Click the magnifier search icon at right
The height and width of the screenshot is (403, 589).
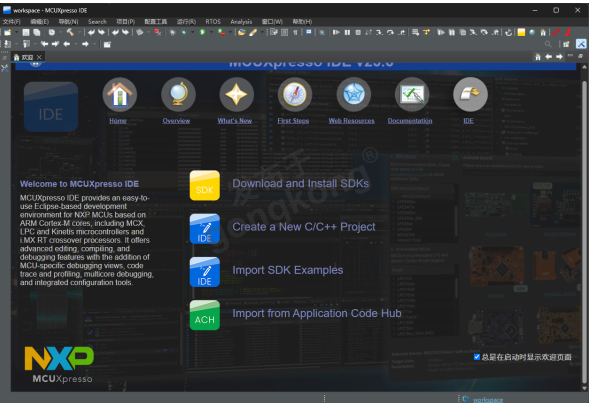(x=548, y=44)
